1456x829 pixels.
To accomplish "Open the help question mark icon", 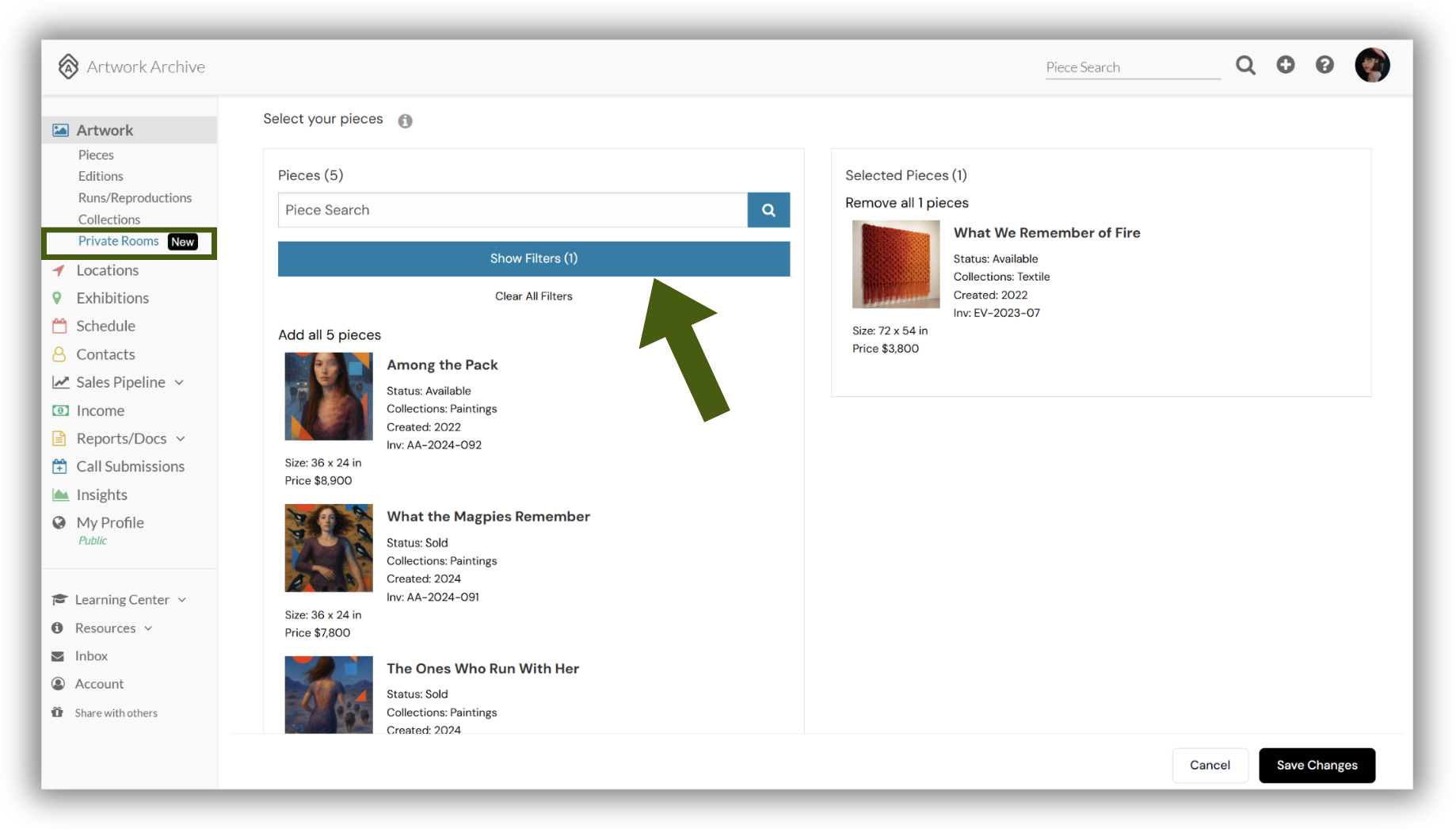I will tap(1325, 65).
